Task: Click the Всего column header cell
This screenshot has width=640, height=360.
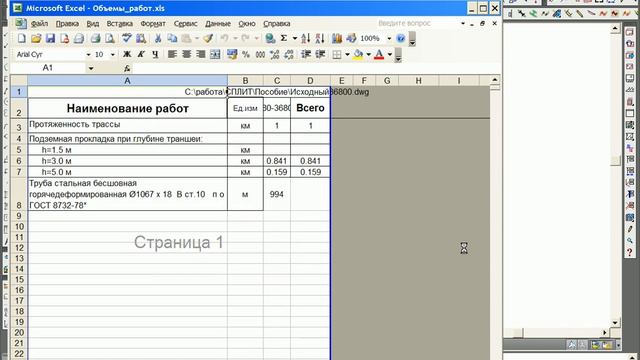Action: click(x=310, y=108)
